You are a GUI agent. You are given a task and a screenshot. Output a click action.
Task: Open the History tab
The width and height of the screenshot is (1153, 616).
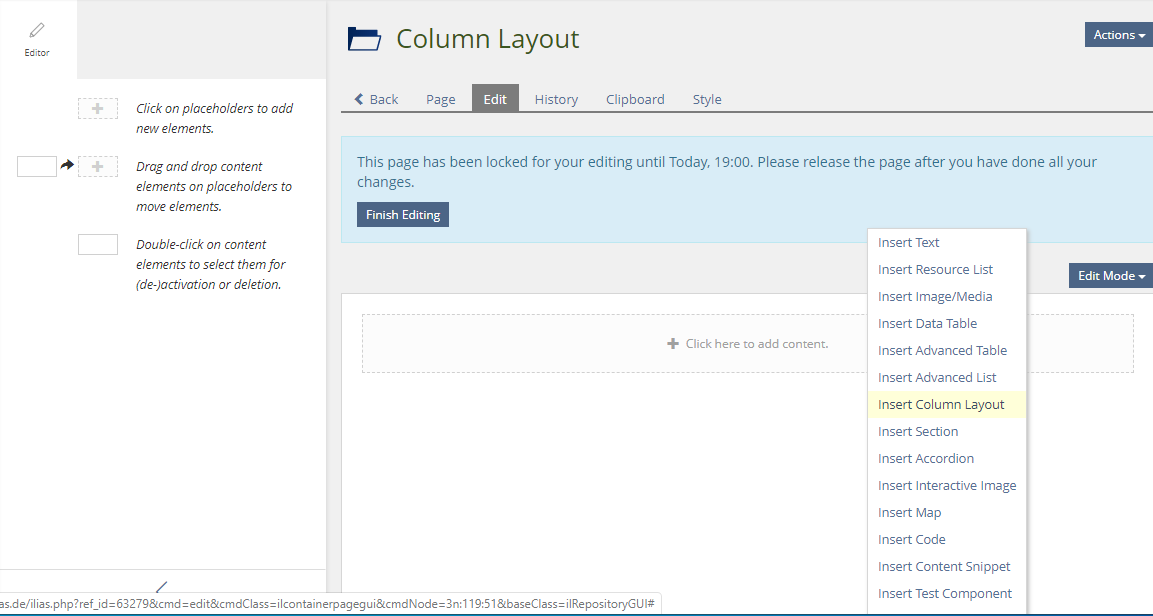(x=556, y=99)
